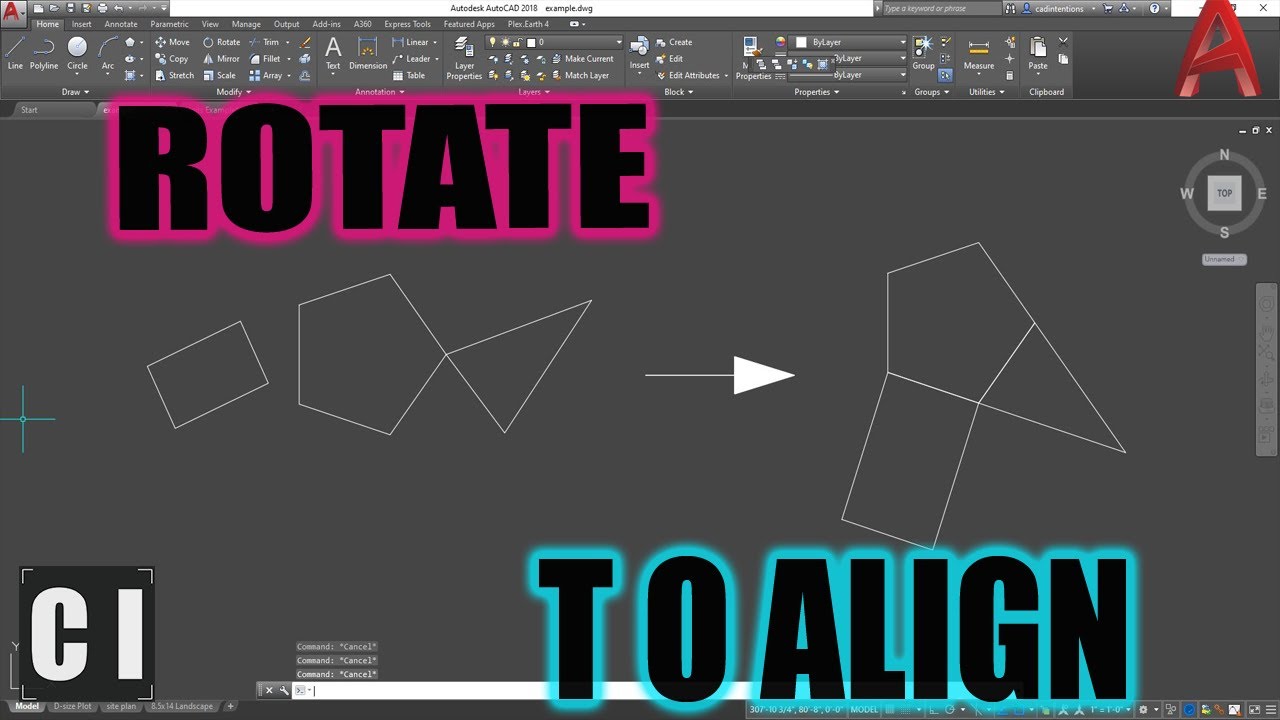This screenshot has height=720, width=1280.
Task: Switch to the Annotate ribbon tab
Action: pyautogui.click(x=121, y=24)
